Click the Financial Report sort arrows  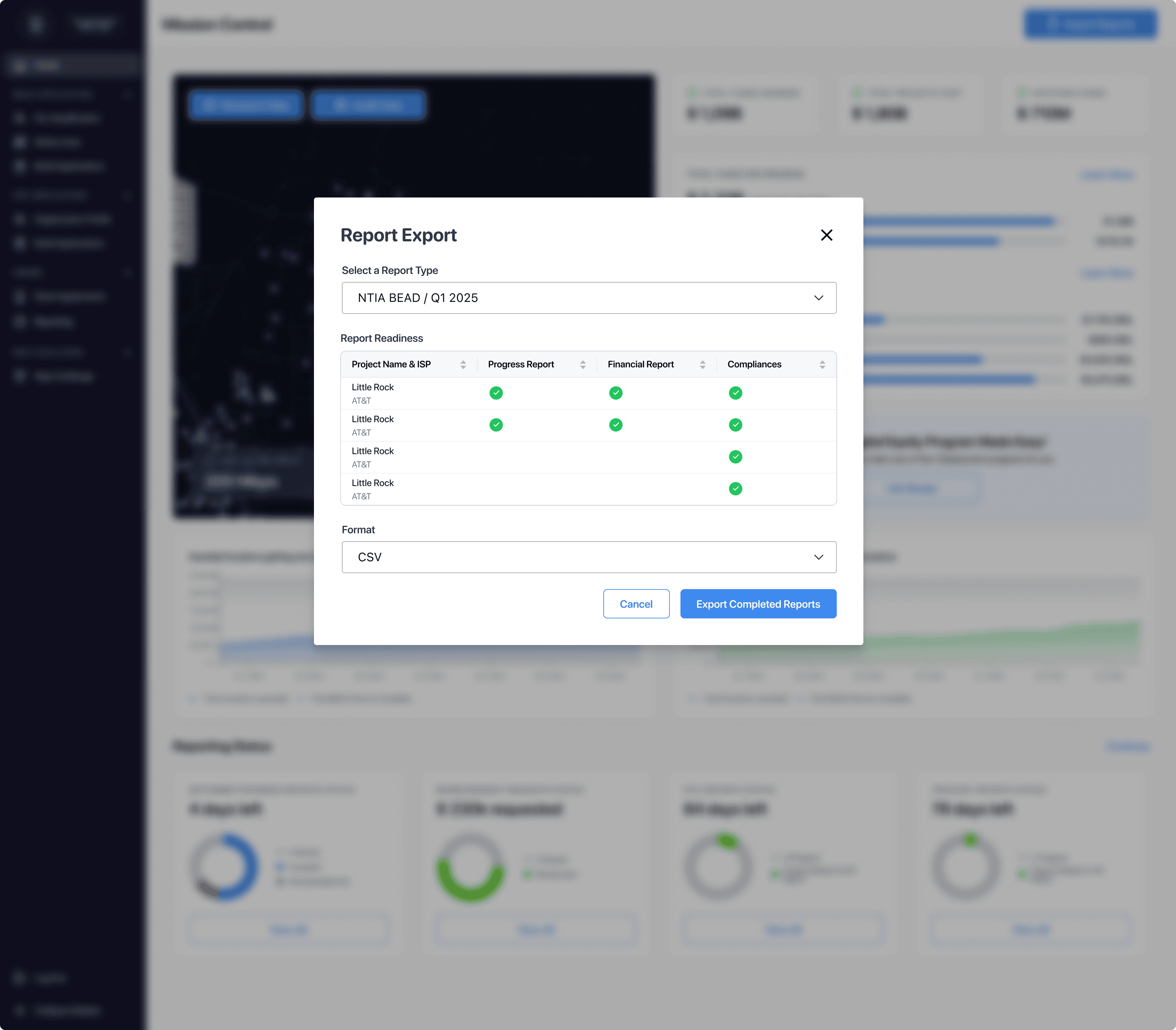pyautogui.click(x=702, y=364)
